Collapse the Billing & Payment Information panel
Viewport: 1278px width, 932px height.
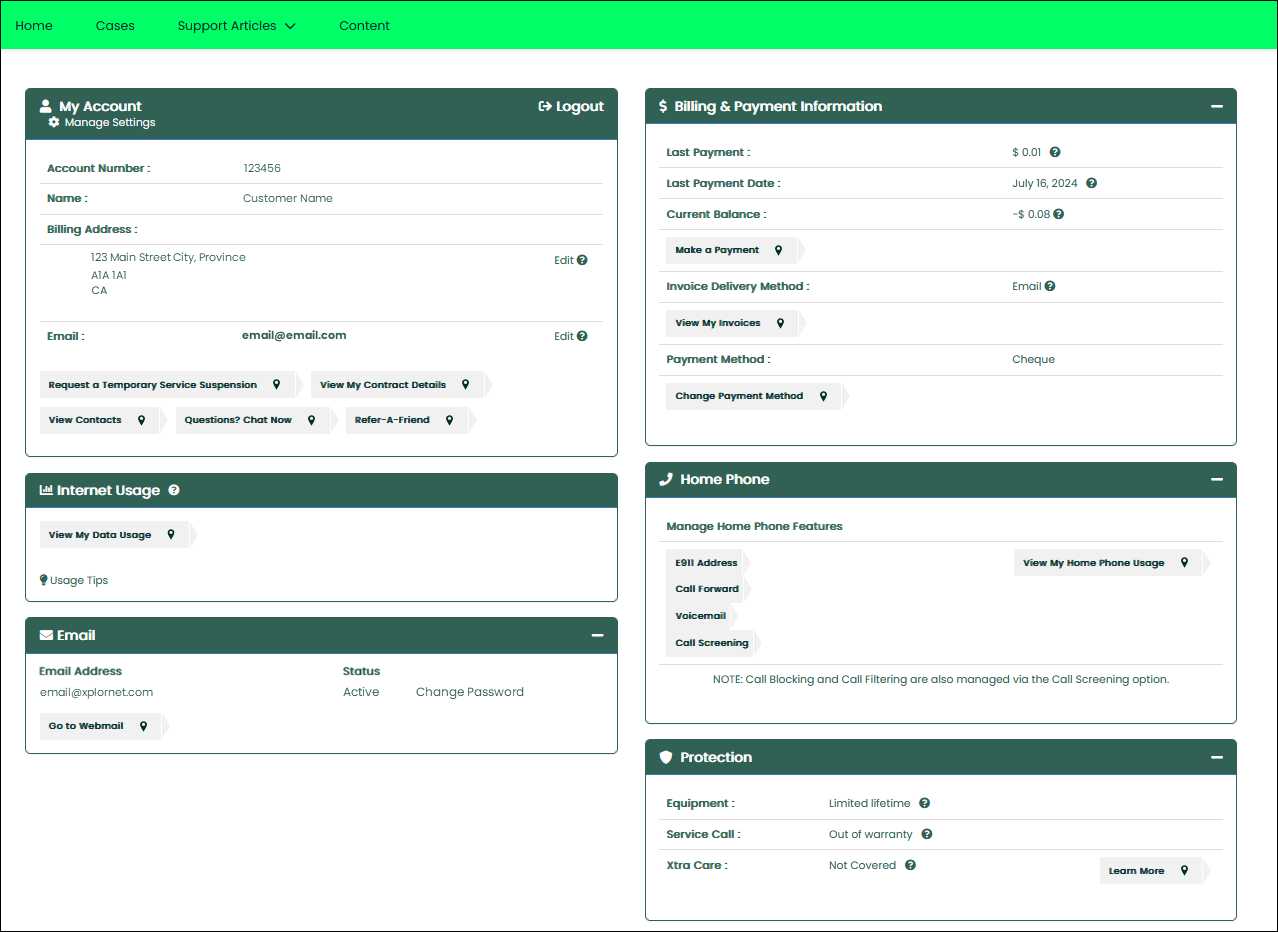pyautogui.click(x=1216, y=106)
